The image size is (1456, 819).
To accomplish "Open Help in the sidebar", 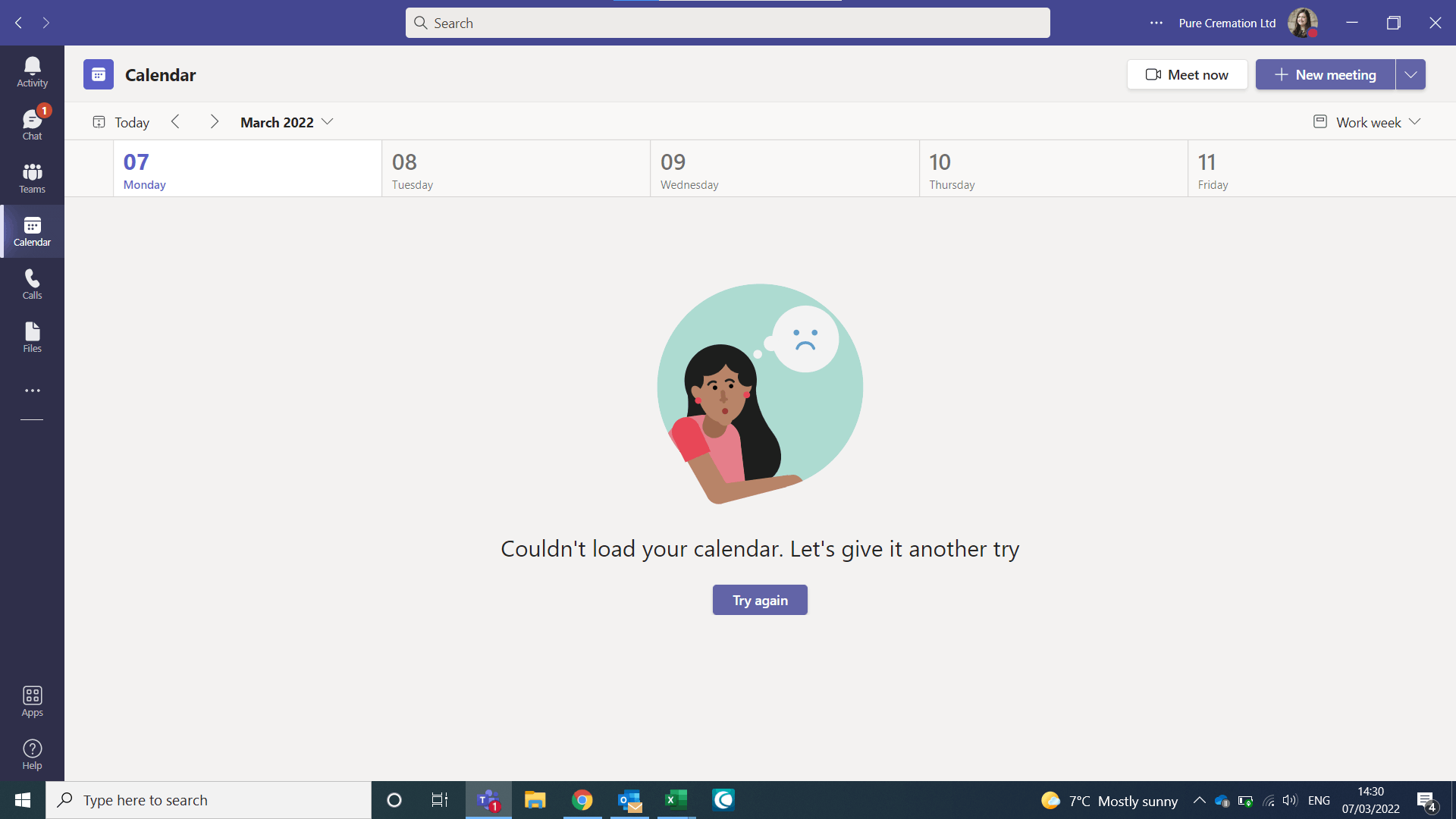I will pos(32,755).
